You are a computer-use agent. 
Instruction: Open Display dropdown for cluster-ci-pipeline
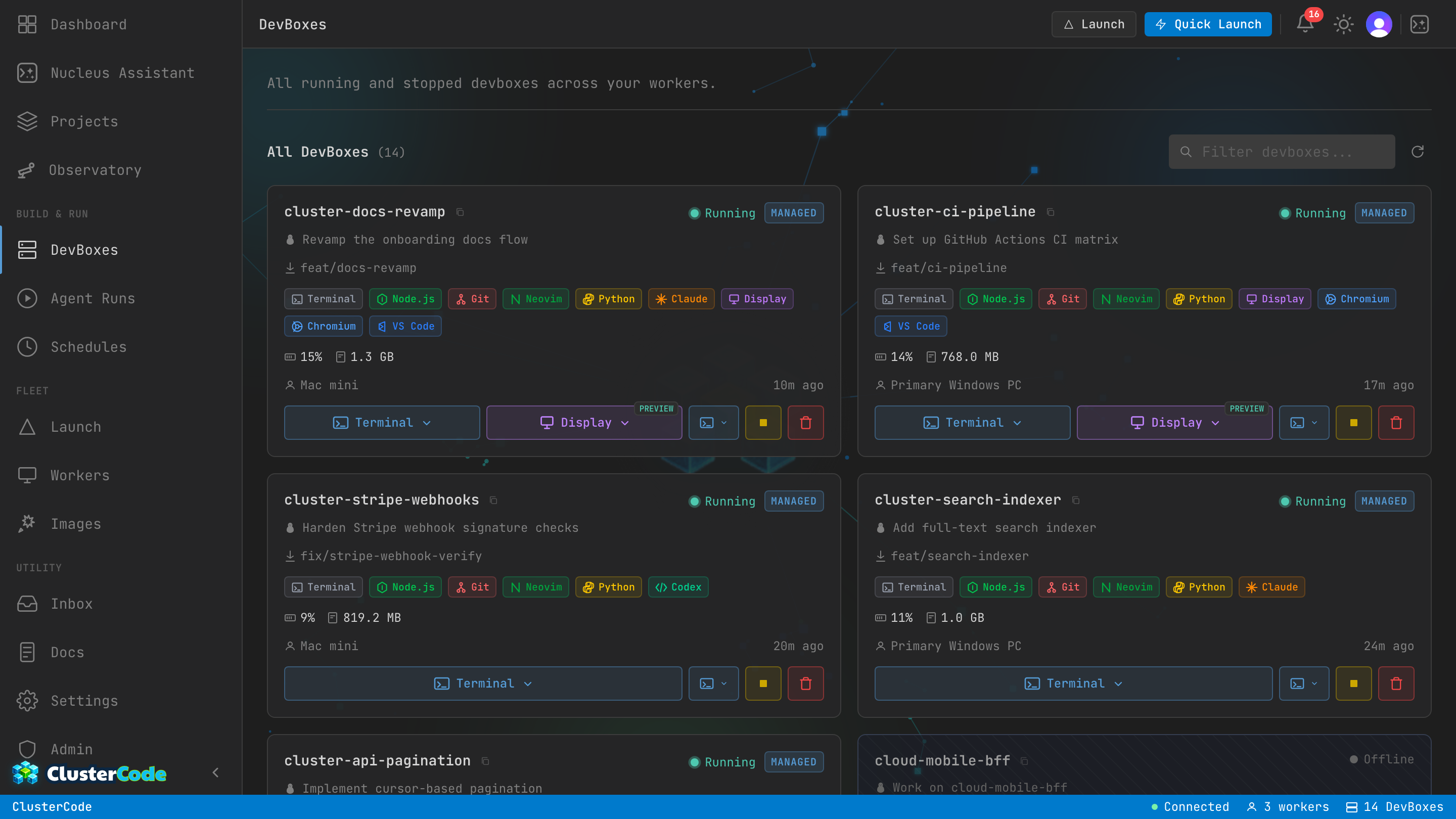1174,422
